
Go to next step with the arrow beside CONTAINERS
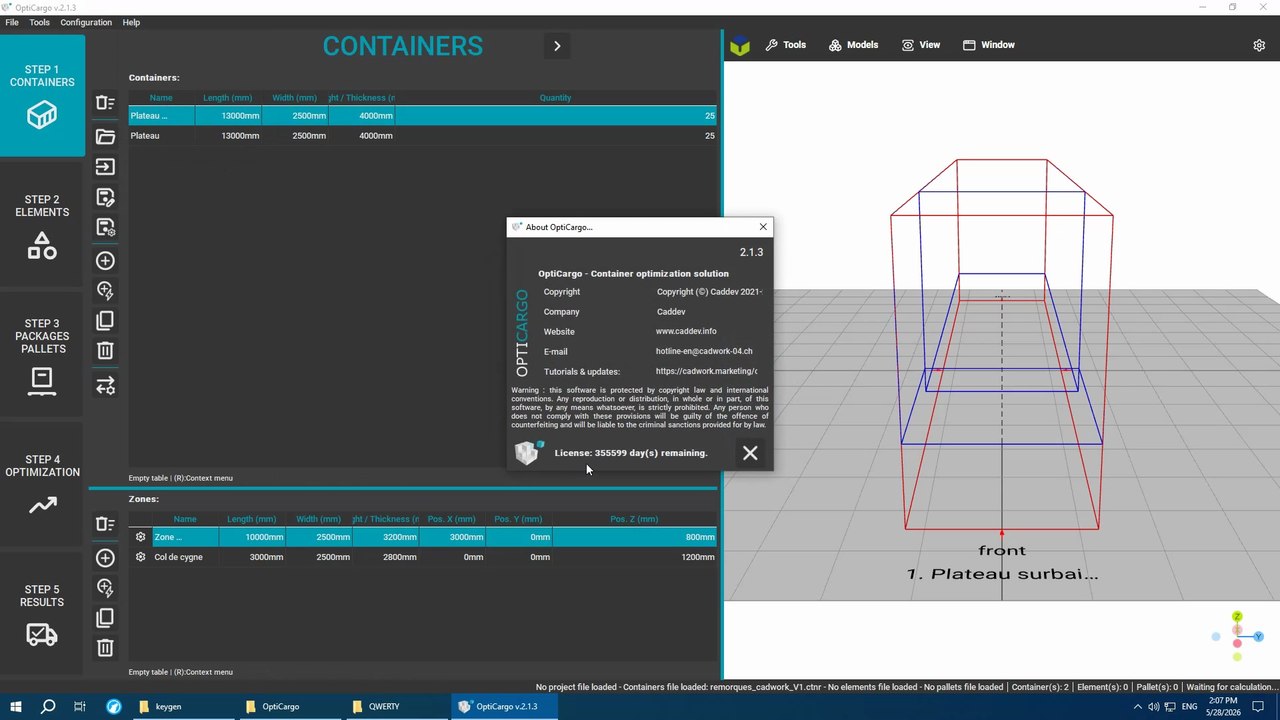557,45
